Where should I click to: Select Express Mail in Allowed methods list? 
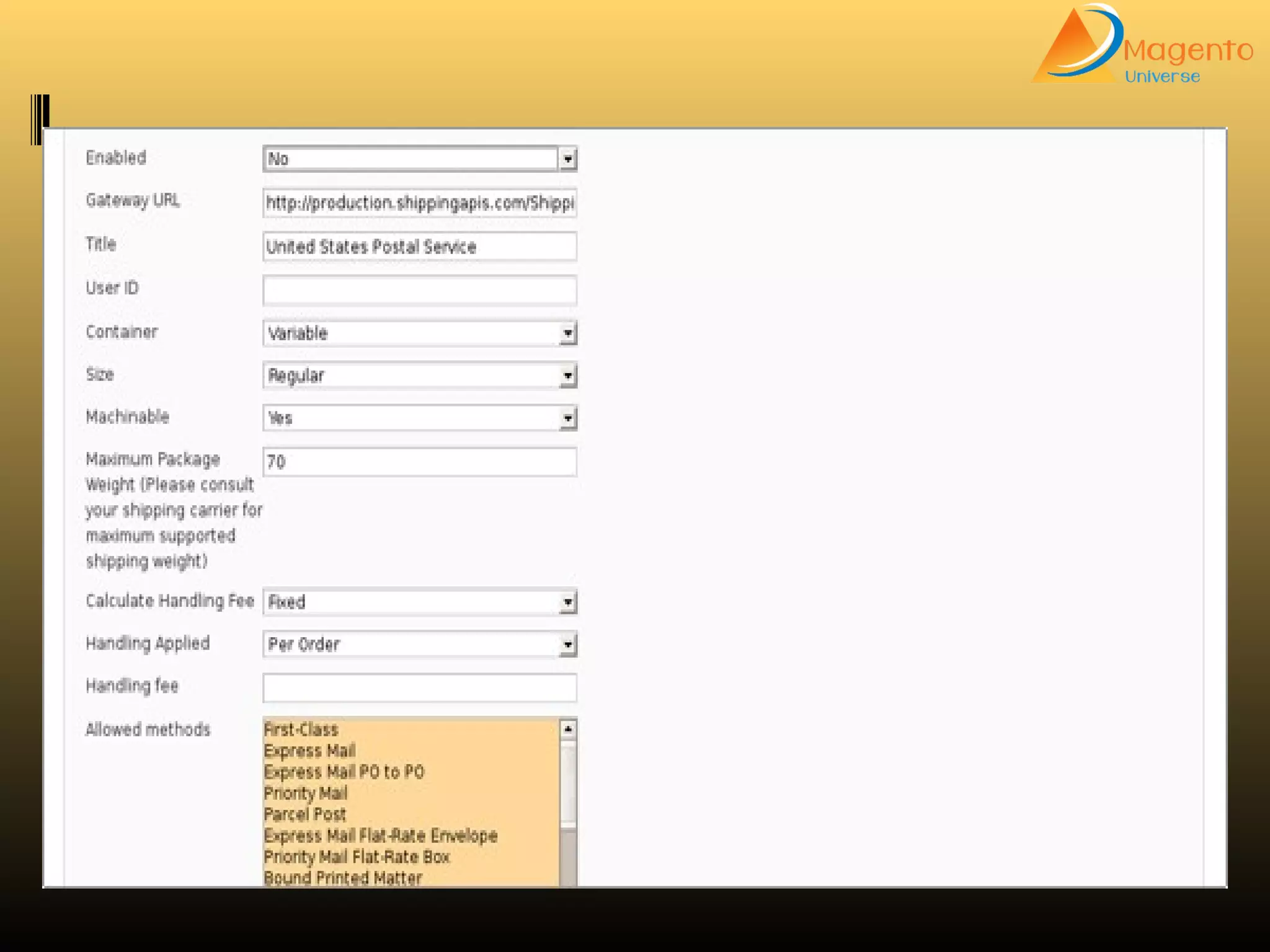pos(309,751)
